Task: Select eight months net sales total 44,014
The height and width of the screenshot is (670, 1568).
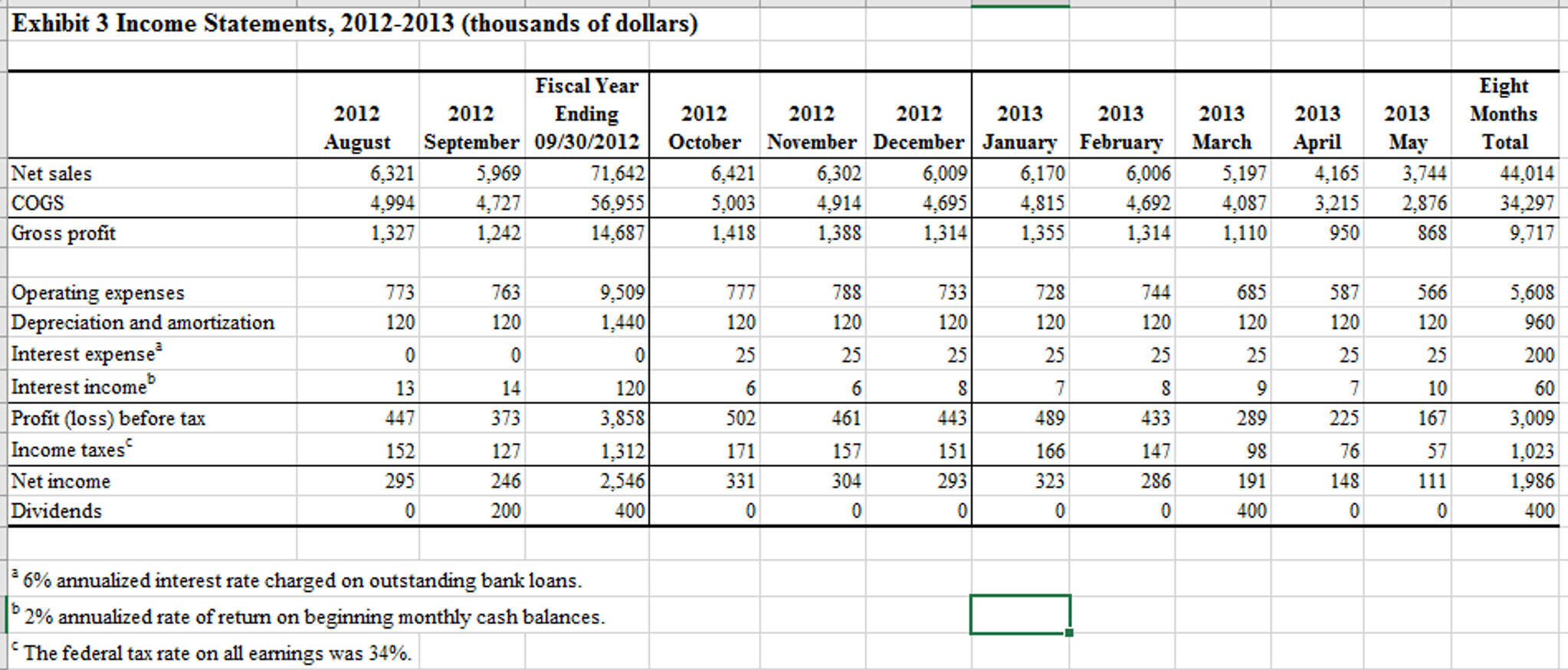Action: 1527,174
